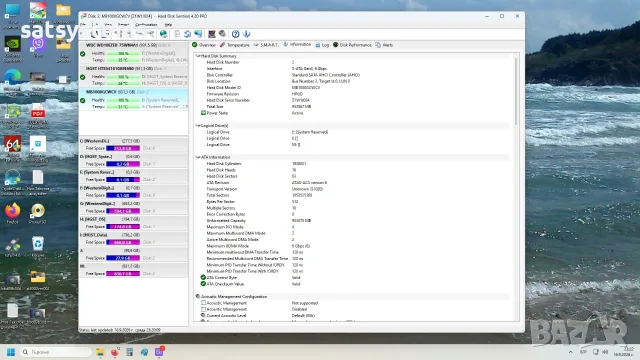Toggle Acoustic Management checkbox marked Not supported
The width and height of the screenshot is (640, 360).
[203, 303]
